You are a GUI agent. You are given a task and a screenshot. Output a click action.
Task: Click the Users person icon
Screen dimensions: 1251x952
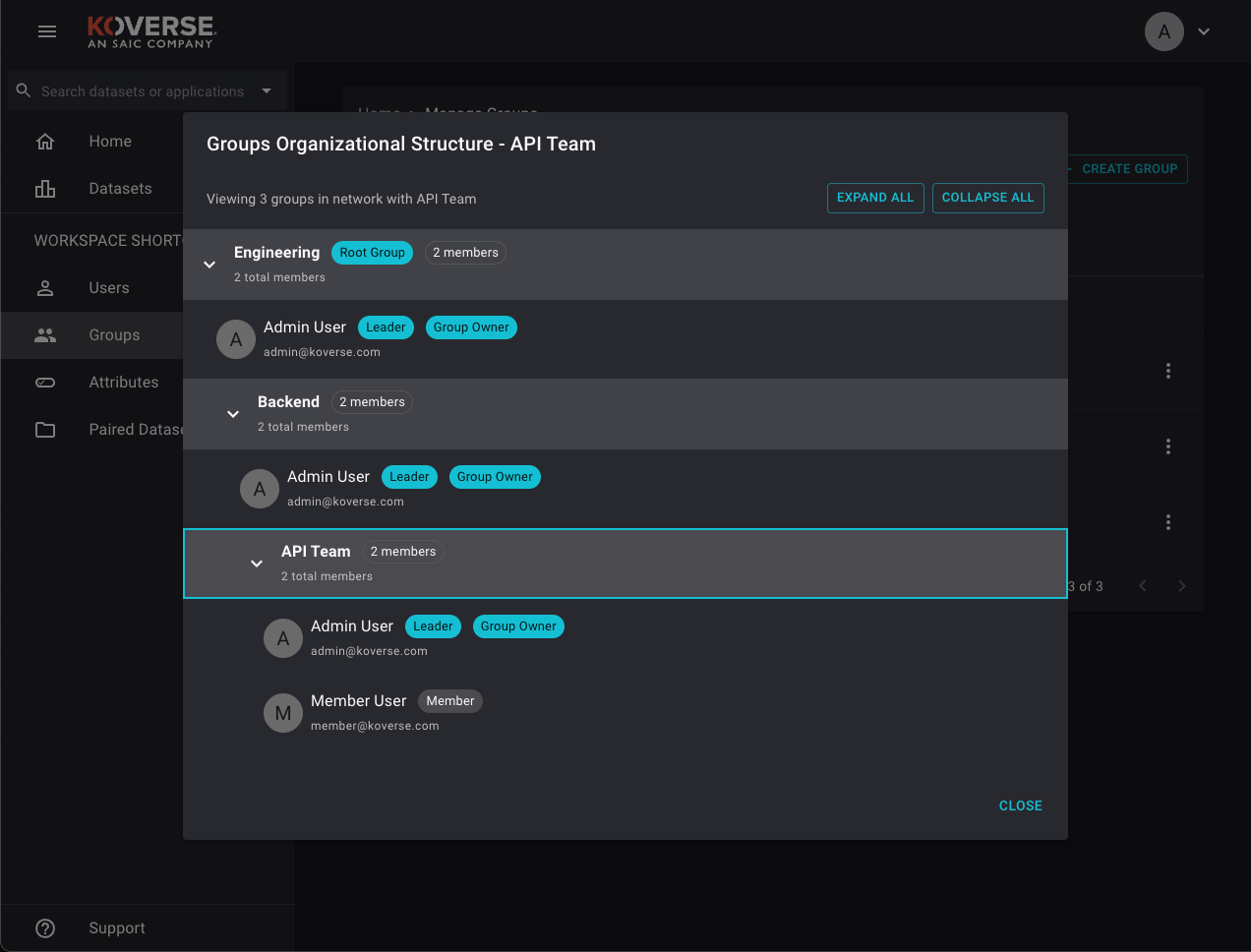tap(45, 288)
